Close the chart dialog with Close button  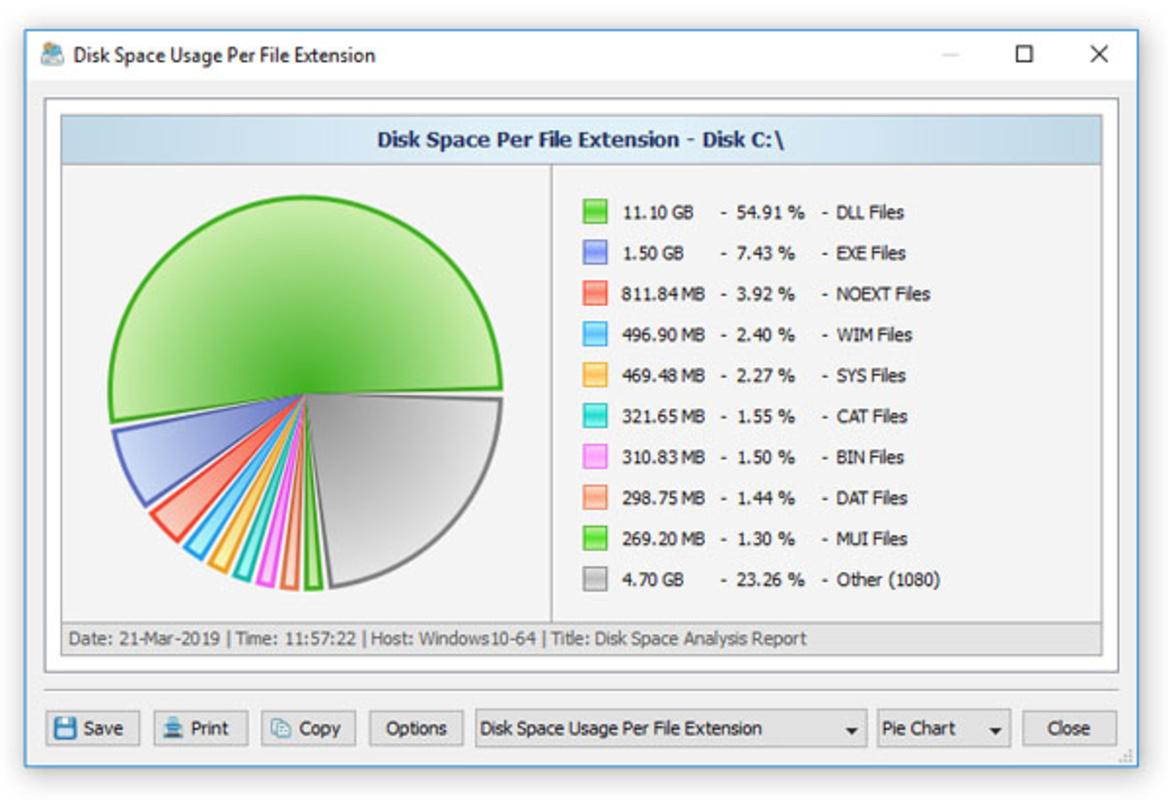1069,728
